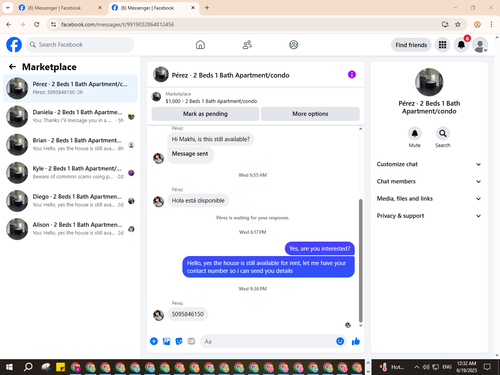Search in conversation magnifier icon

point(443,133)
